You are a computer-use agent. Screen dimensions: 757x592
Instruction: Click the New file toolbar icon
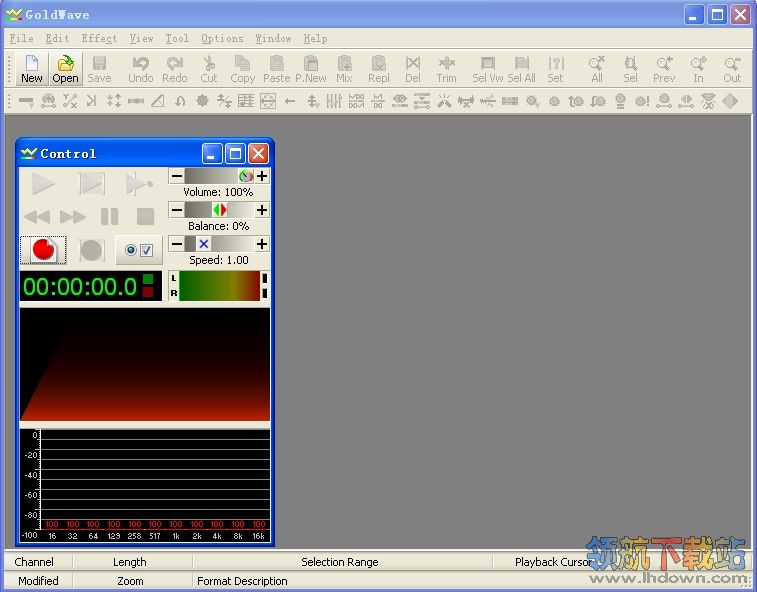click(31, 69)
